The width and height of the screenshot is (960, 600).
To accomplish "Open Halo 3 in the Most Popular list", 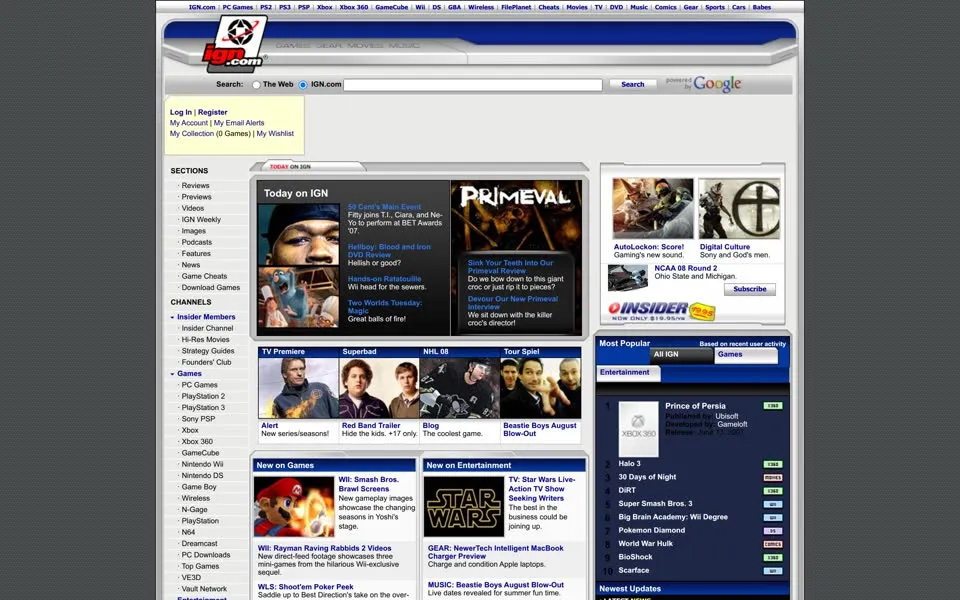I will [x=629, y=464].
